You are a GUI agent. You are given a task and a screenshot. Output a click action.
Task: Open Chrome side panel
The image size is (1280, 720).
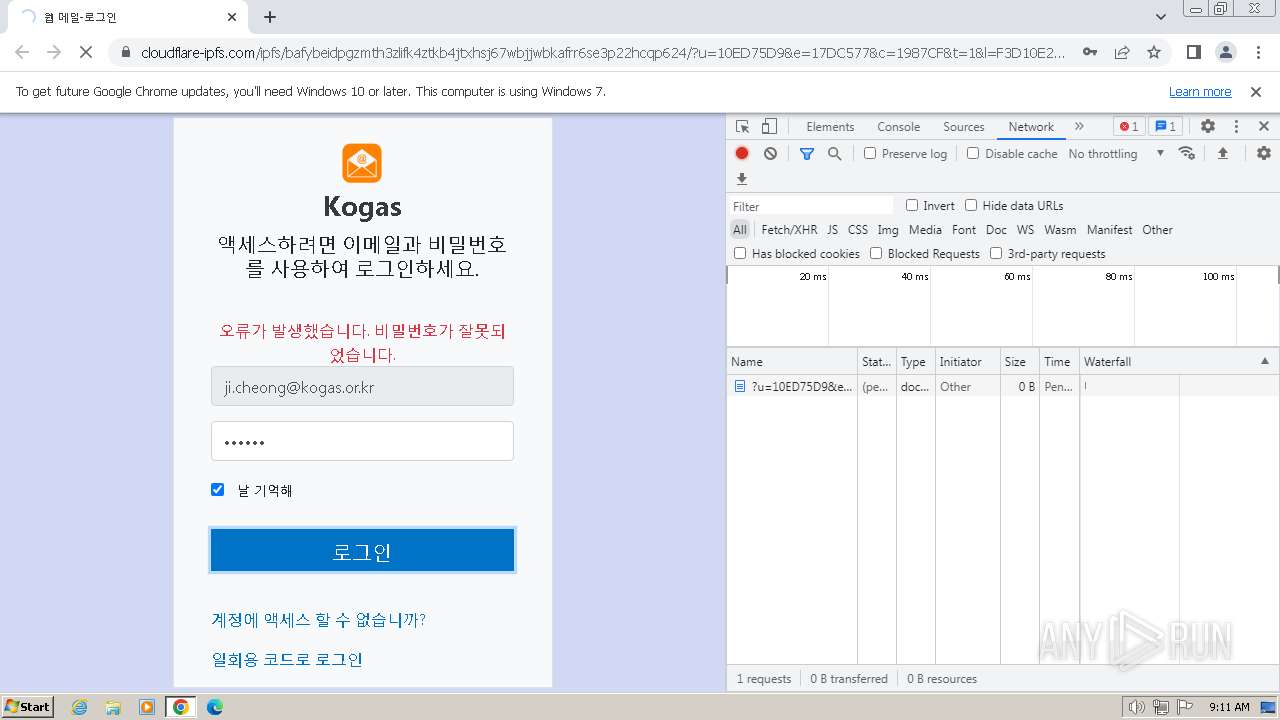(1193, 52)
